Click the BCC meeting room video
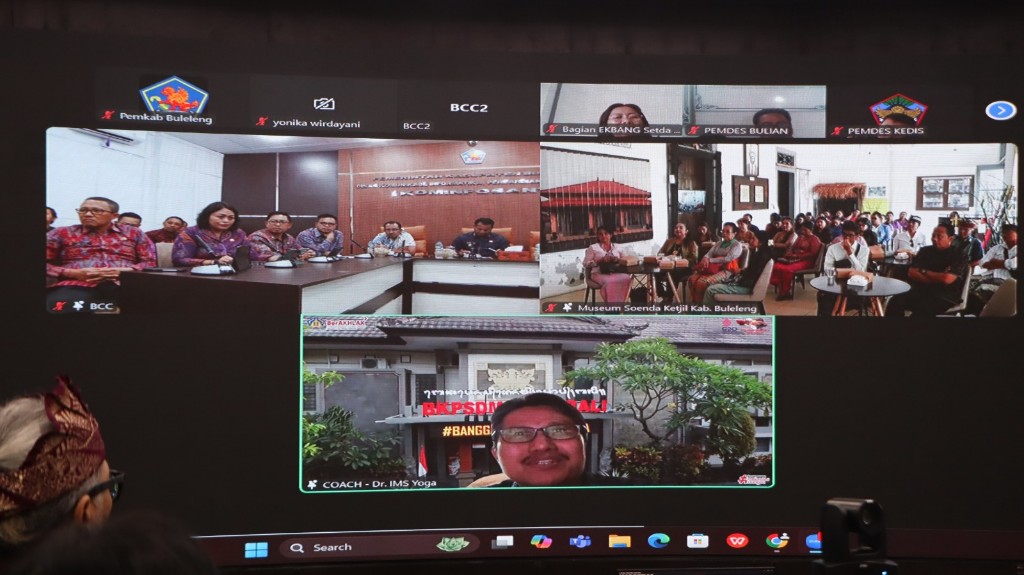Viewport: 1024px width, 575px height. 292,222
